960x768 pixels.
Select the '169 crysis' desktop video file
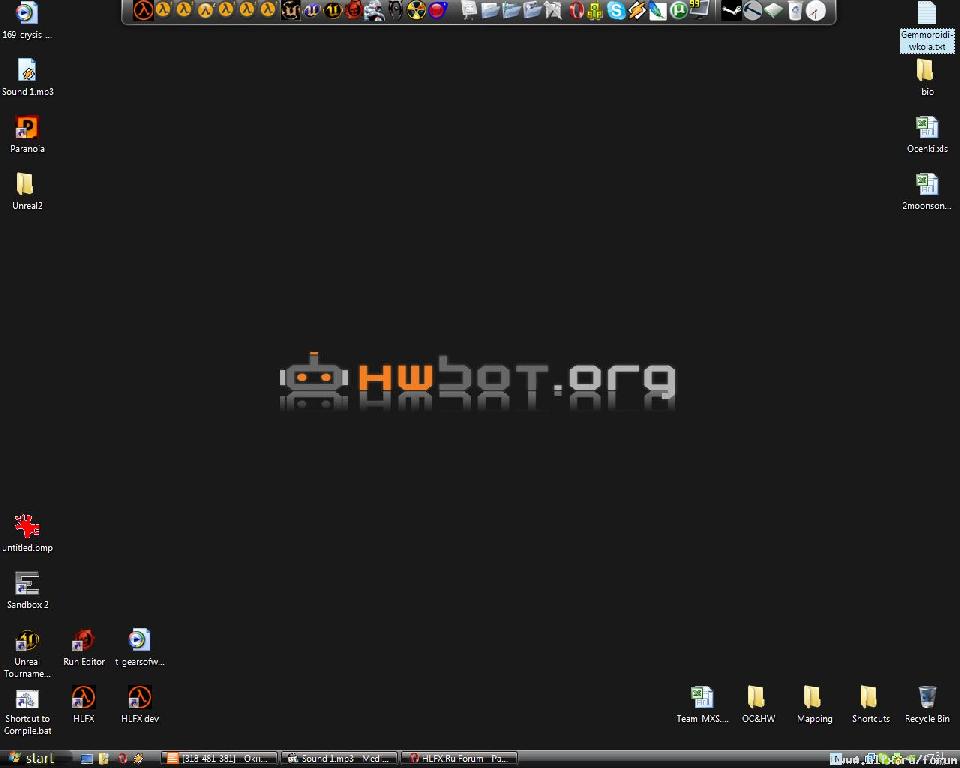coord(26,21)
